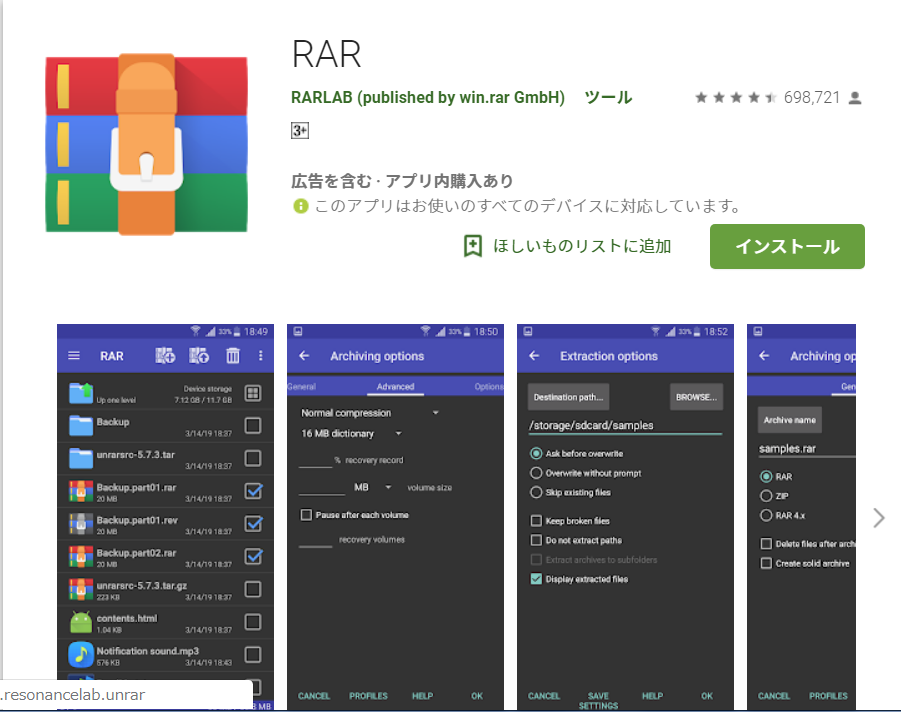Viewport: 901px width, 712px height.
Task: Click PROFILES in the second screenshot
Action: [368, 696]
